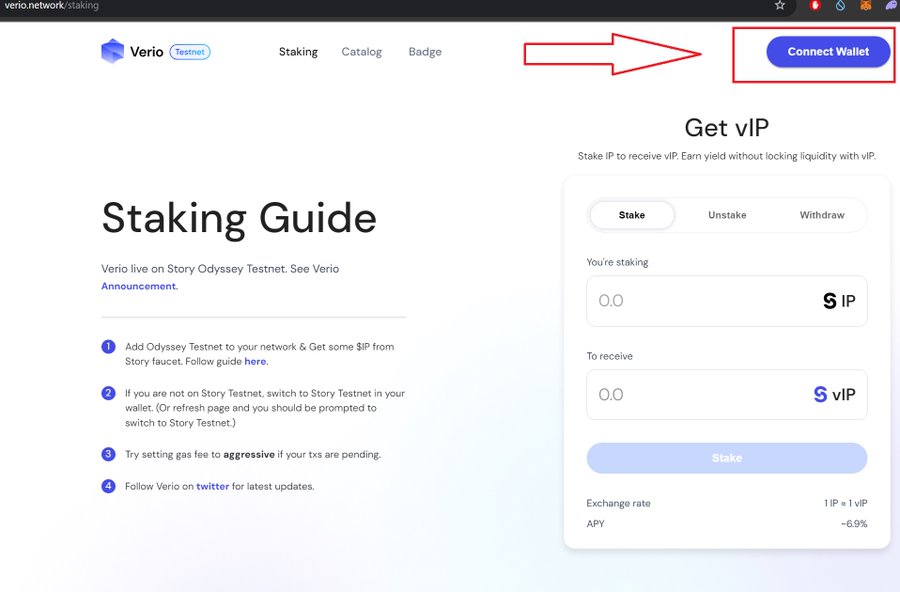Click the large Stake submit button
Viewport: 900px width, 592px height.
tap(727, 458)
